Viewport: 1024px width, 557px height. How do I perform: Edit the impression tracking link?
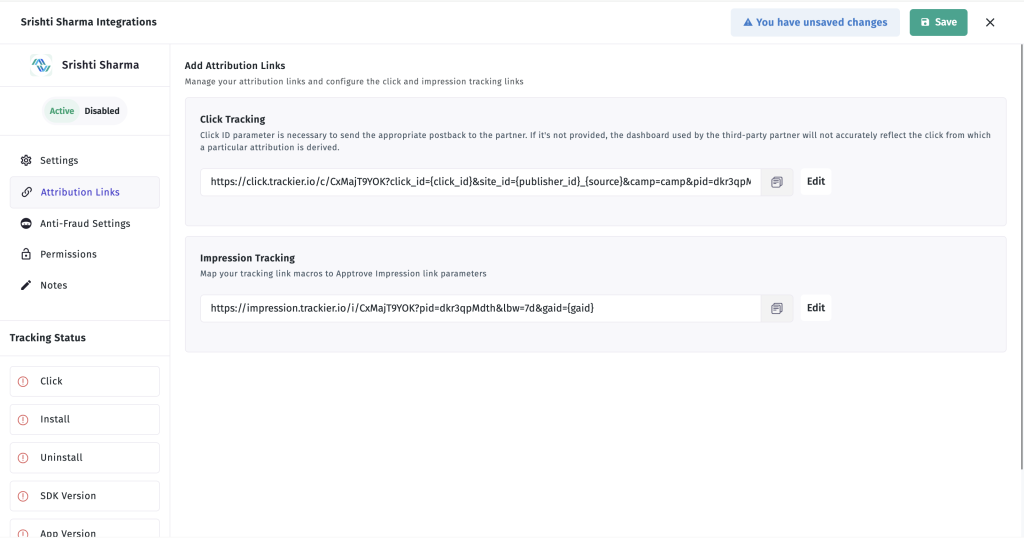pos(816,308)
